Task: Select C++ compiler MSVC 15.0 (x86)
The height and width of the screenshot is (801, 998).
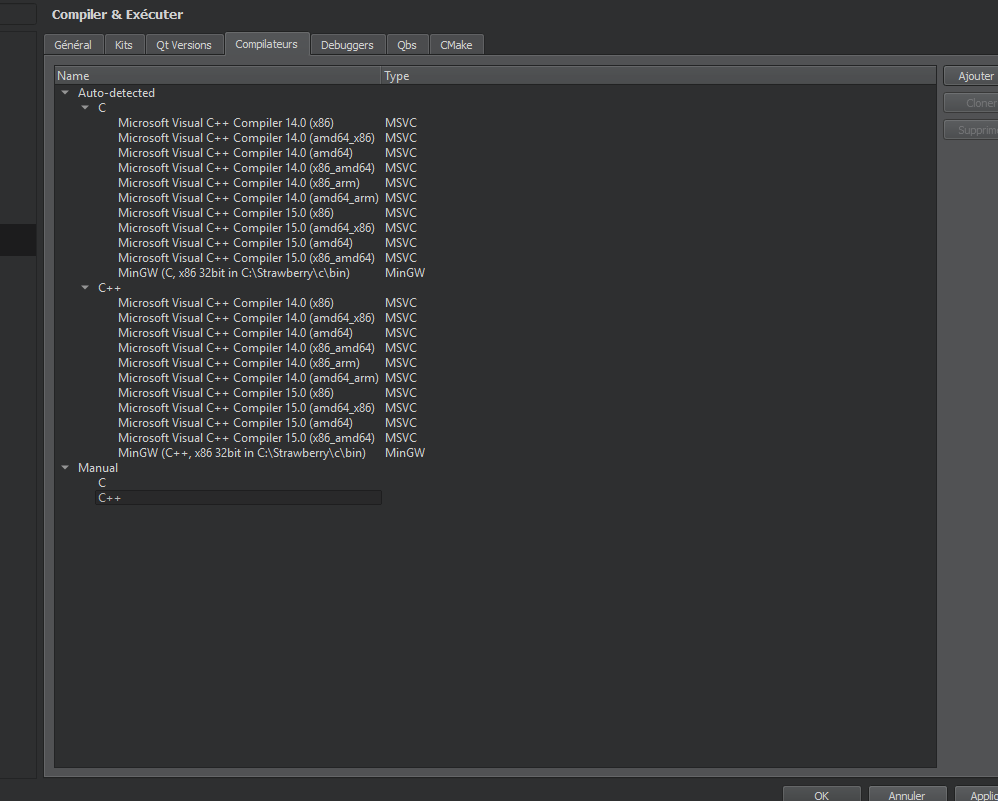Action: click(226, 393)
